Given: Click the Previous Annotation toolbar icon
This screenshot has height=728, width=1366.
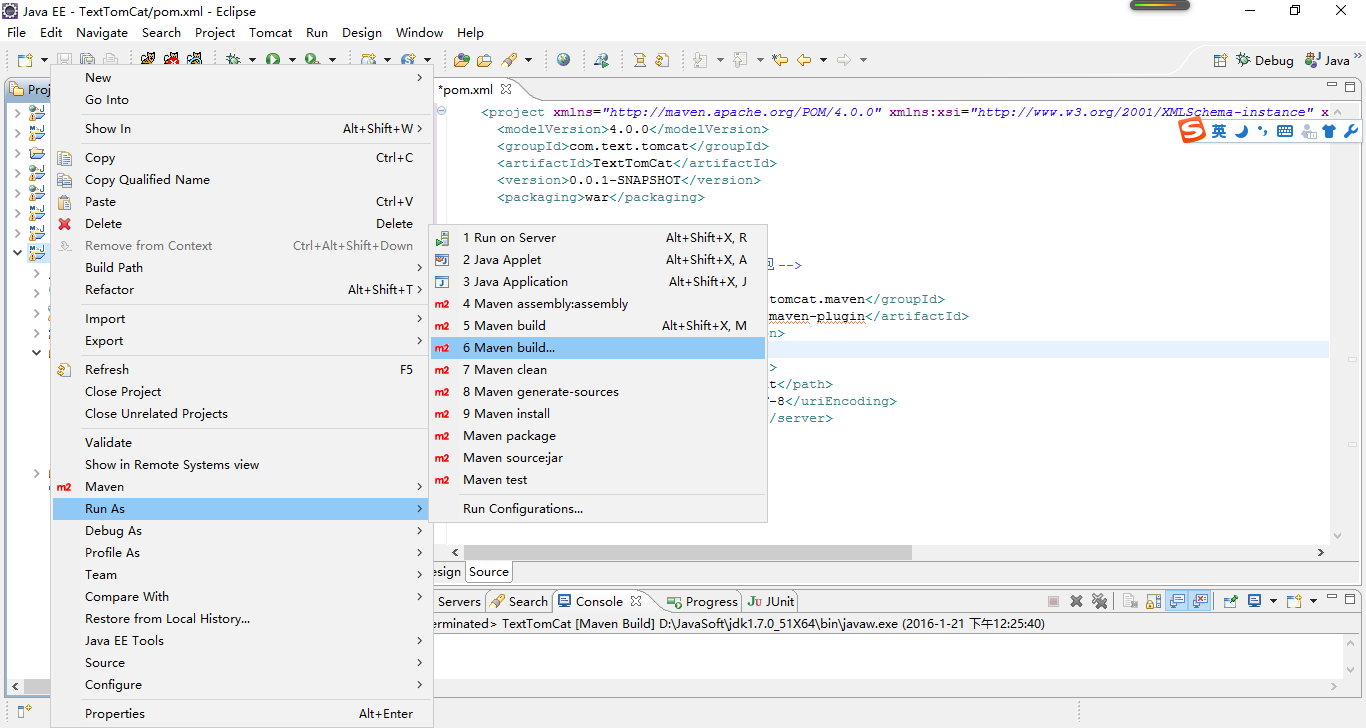Looking at the screenshot, I should [x=740, y=60].
